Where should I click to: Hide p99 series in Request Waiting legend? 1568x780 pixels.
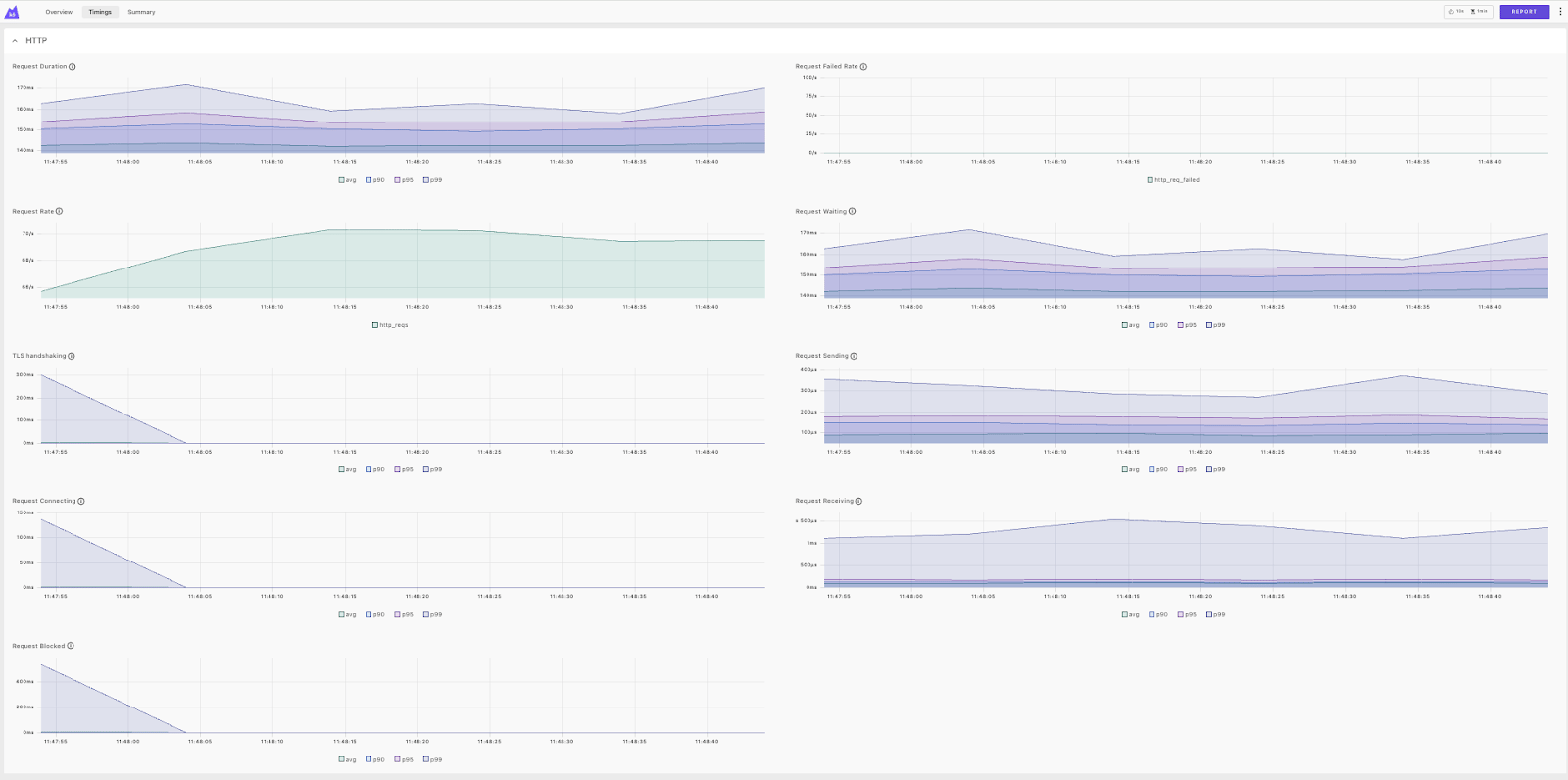(1216, 325)
